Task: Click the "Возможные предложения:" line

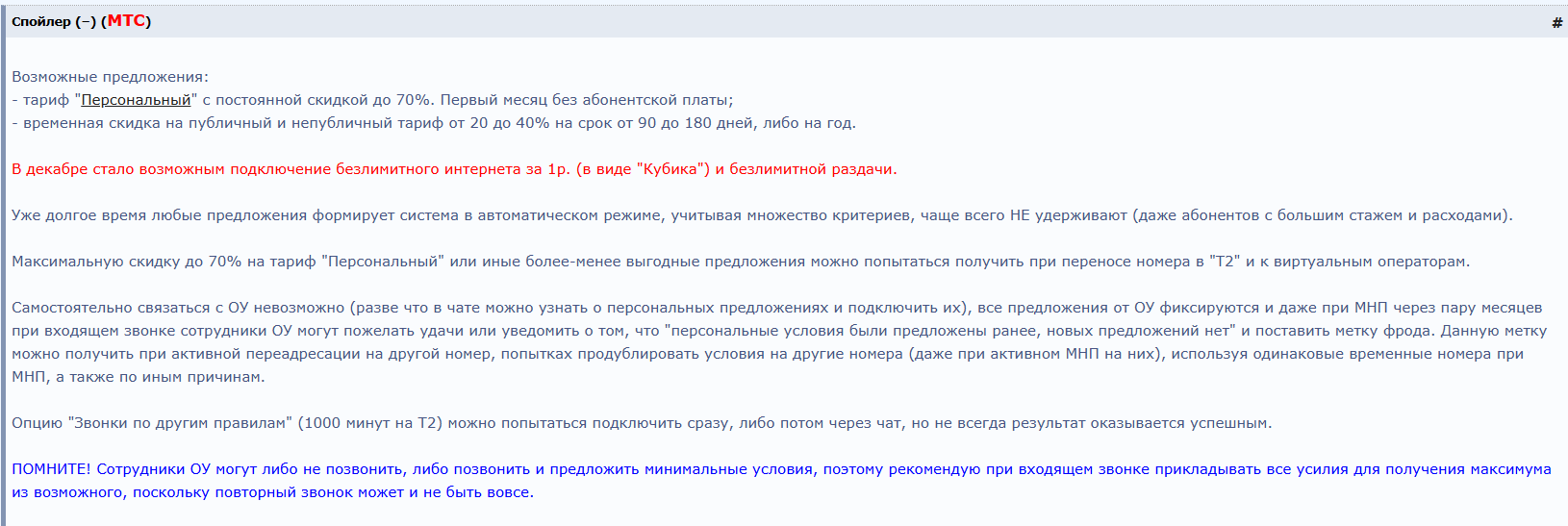Action: 110,77
